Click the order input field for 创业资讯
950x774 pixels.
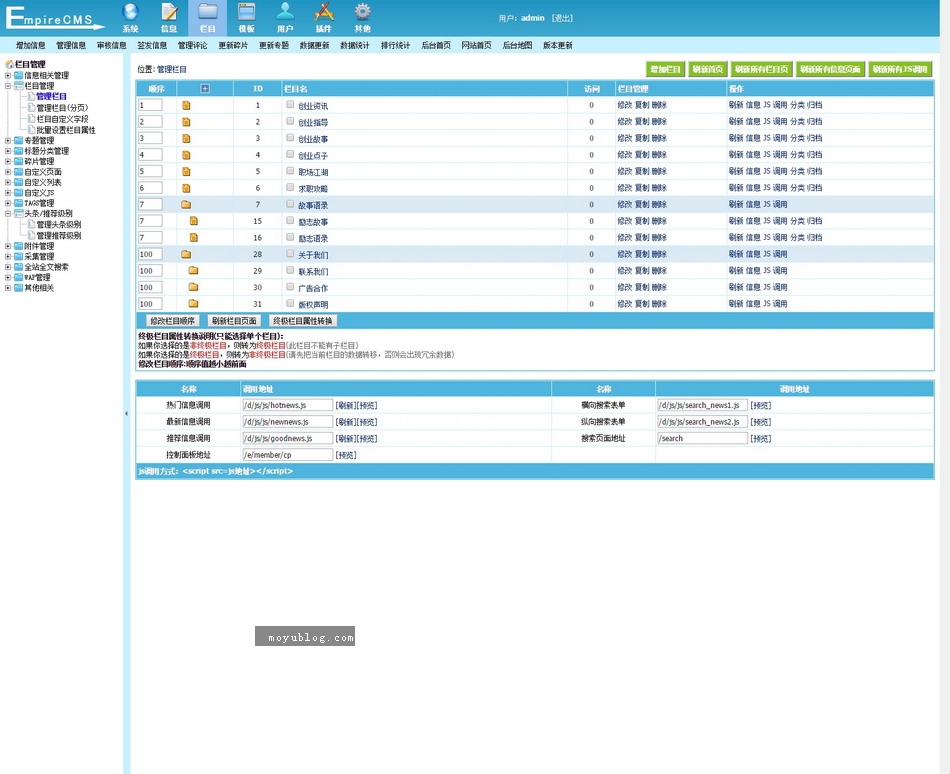150,105
